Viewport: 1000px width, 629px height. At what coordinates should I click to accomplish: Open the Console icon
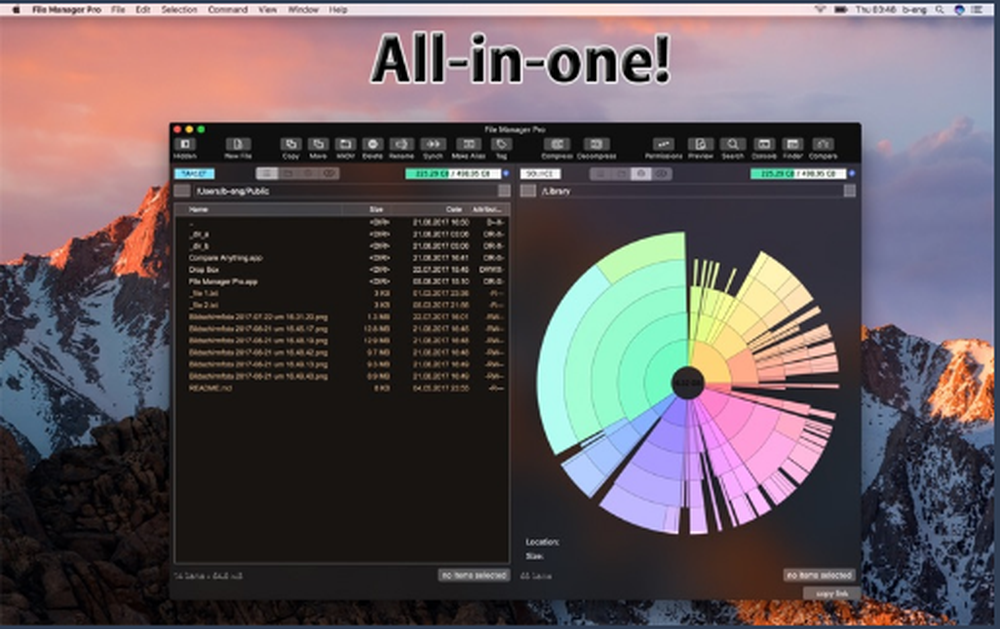(765, 146)
